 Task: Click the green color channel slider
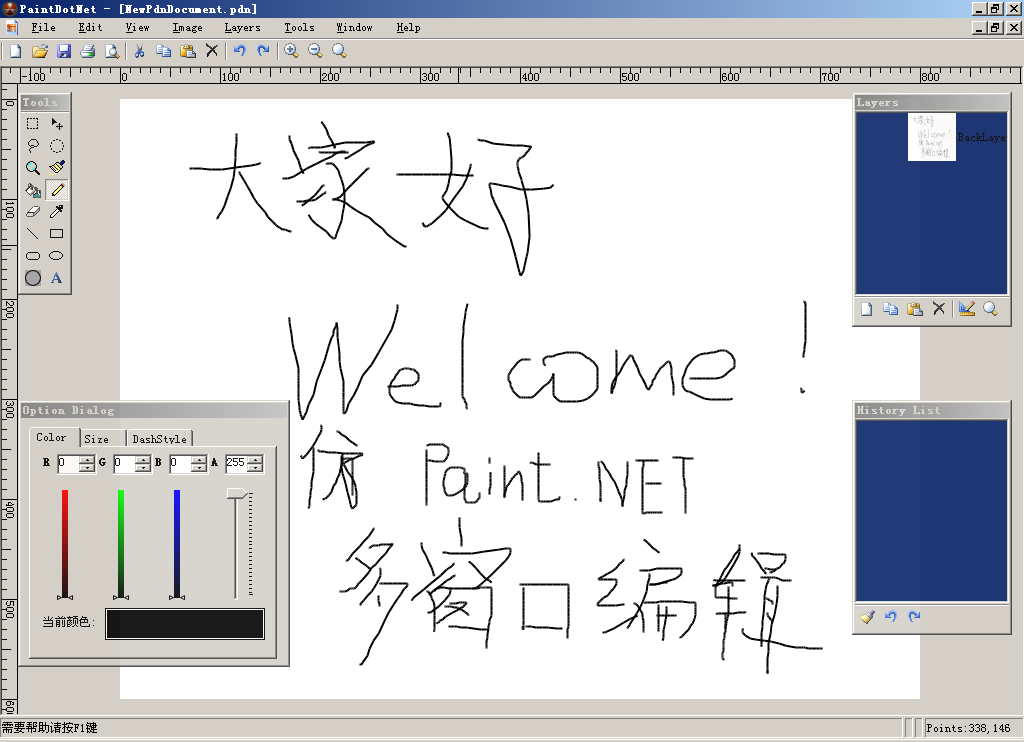pos(121,543)
